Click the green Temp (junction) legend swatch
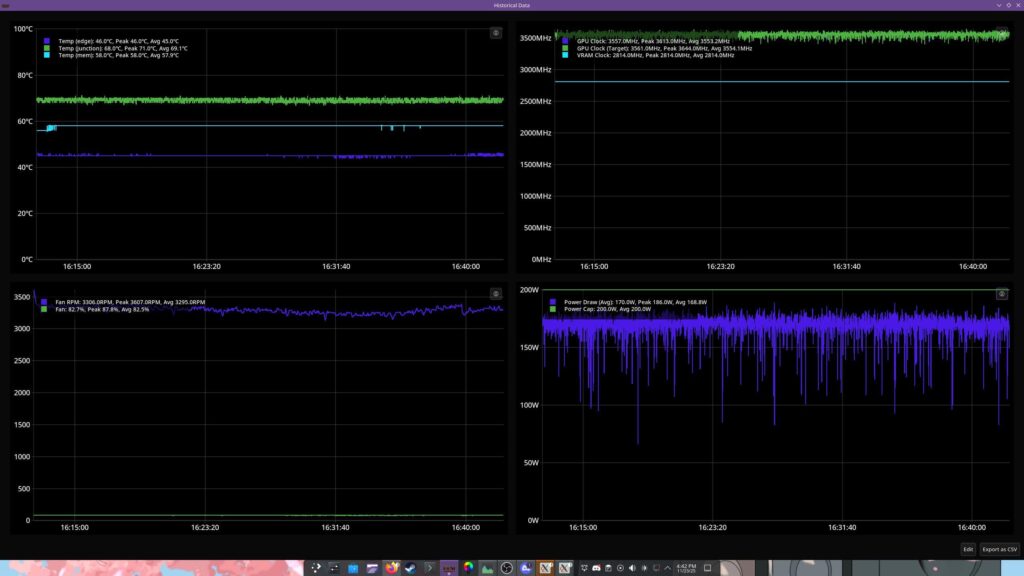This screenshot has width=1024, height=576. pyautogui.click(x=46, y=48)
